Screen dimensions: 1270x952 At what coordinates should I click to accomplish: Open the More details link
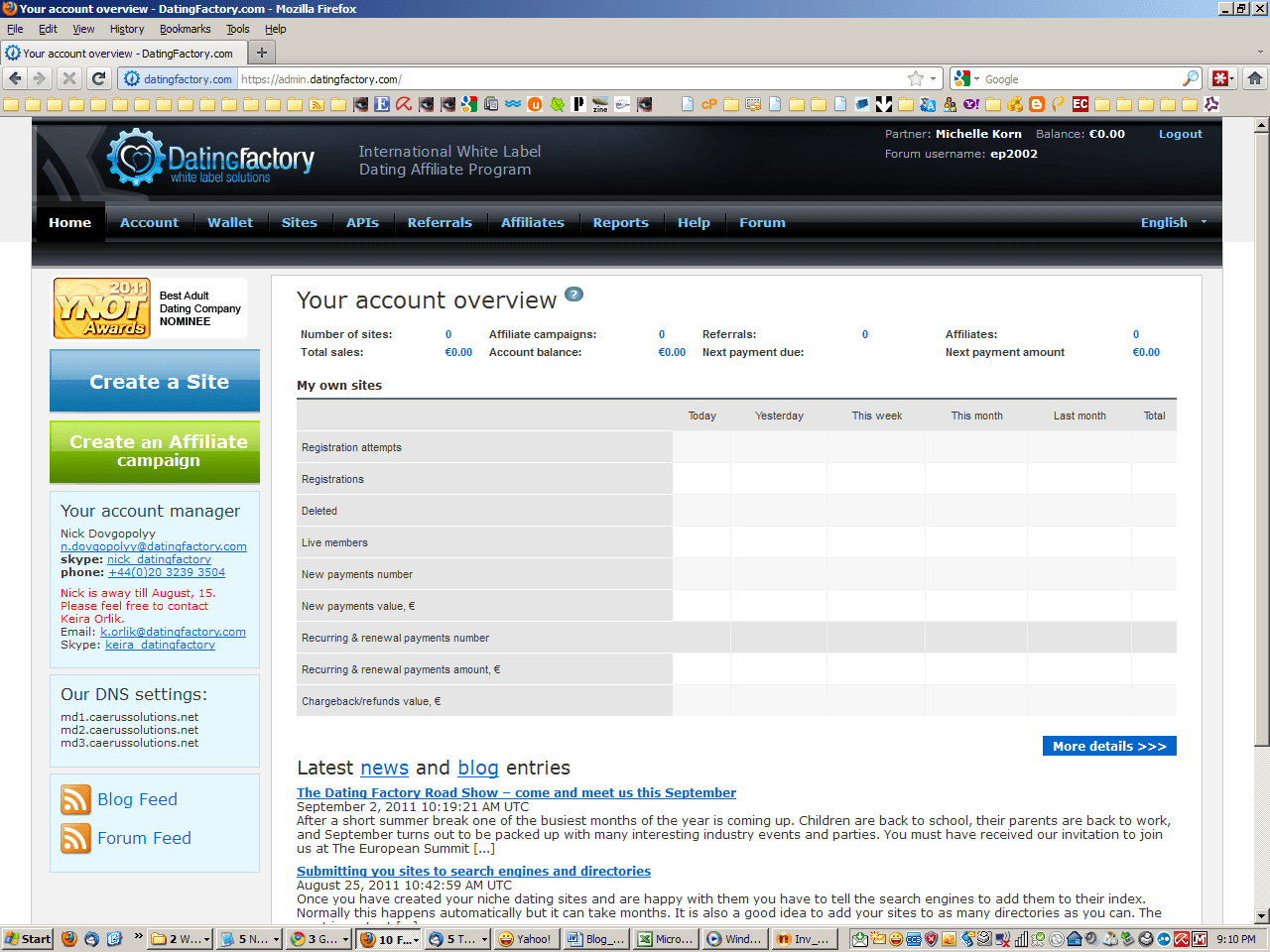pyautogui.click(x=1108, y=745)
